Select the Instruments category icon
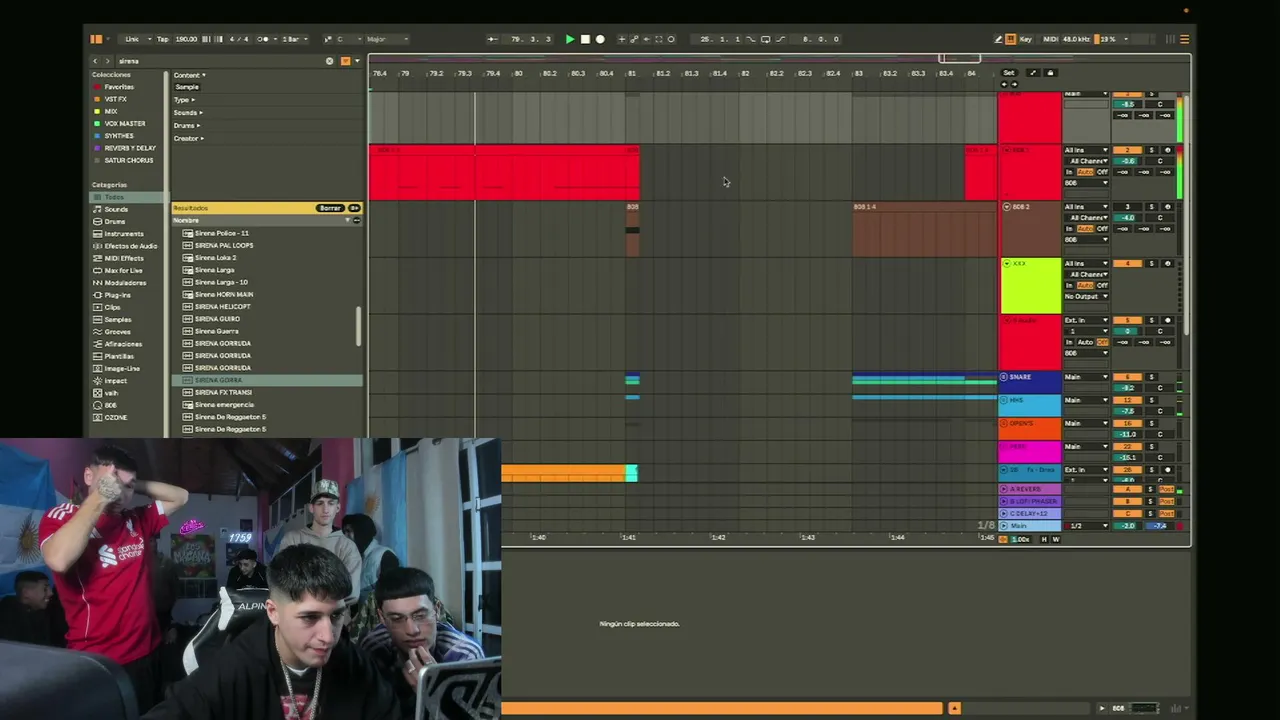1280x720 pixels. (x=97, y=233)
